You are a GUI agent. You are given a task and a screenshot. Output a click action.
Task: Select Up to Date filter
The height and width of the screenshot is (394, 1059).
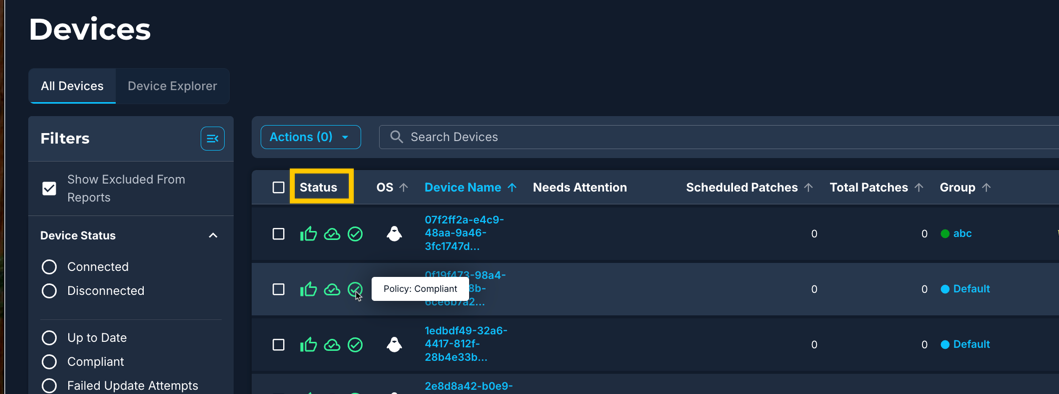point(49,338)
